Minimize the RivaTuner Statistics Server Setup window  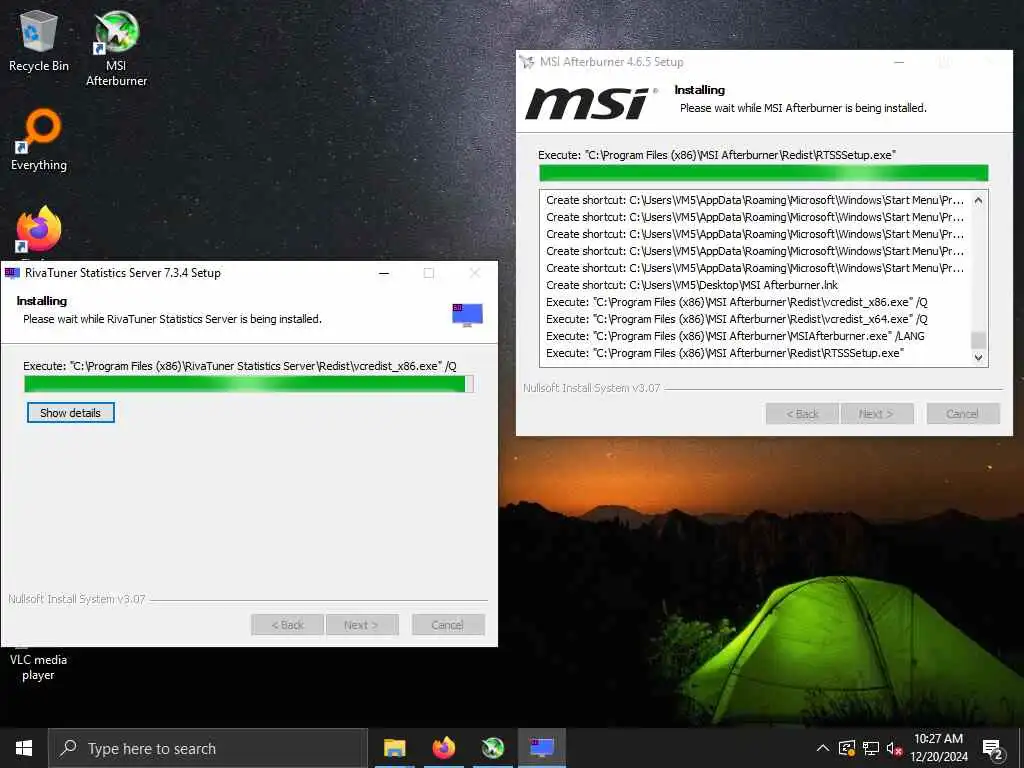pos(384,273)
